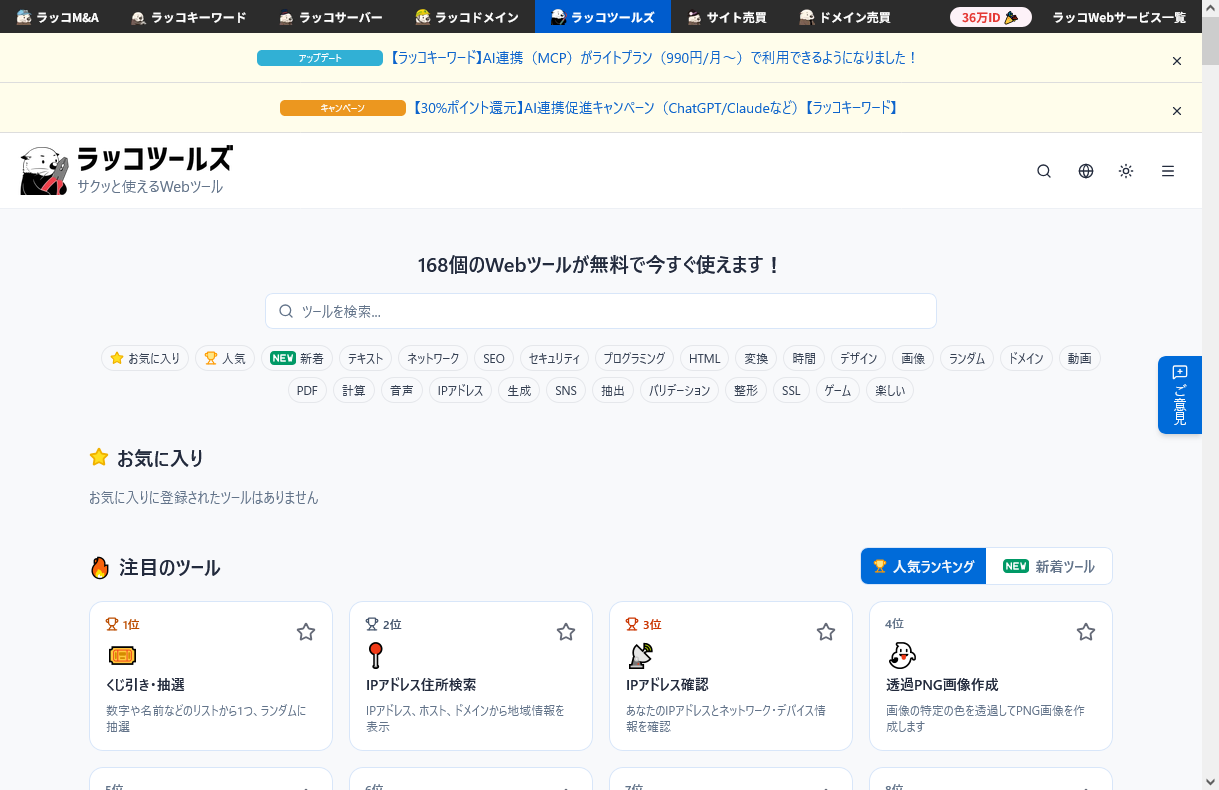
Task: Filter by セキュリティ tag
Action: coord(554,358)
